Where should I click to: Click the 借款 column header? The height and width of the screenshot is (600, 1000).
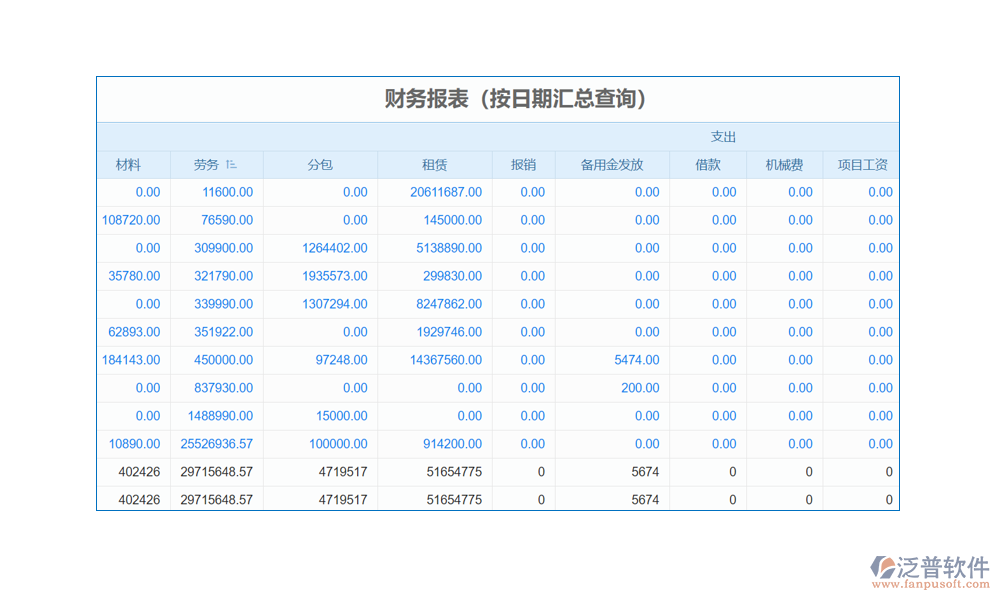[x=708, y=165]
